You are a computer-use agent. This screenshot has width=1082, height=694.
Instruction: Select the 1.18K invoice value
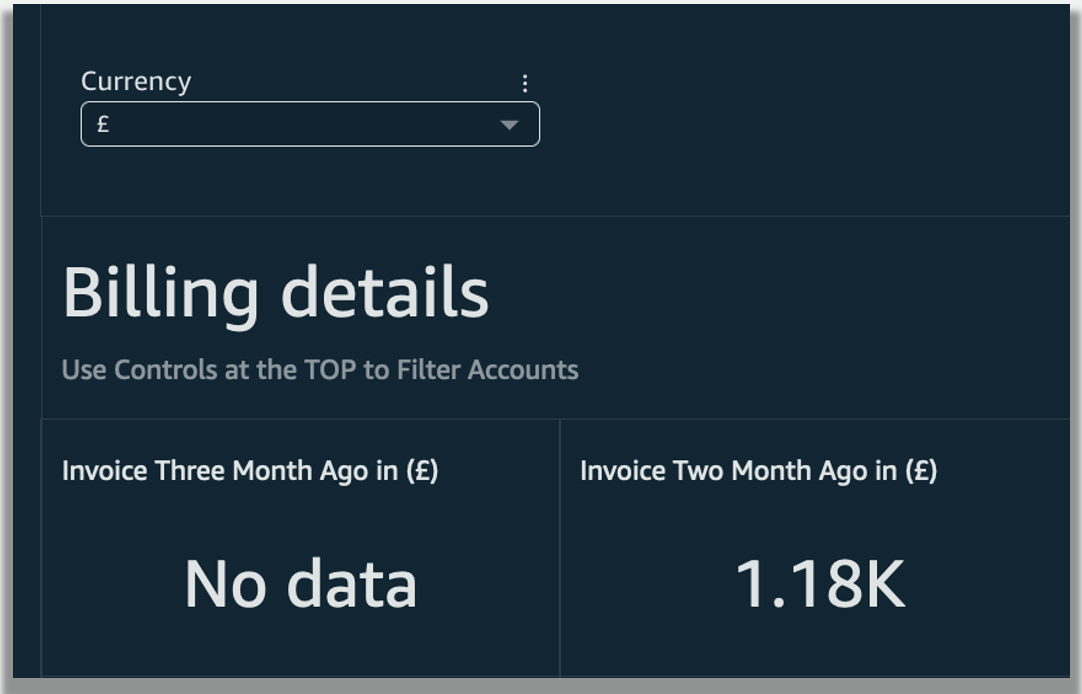coord(820,584)
